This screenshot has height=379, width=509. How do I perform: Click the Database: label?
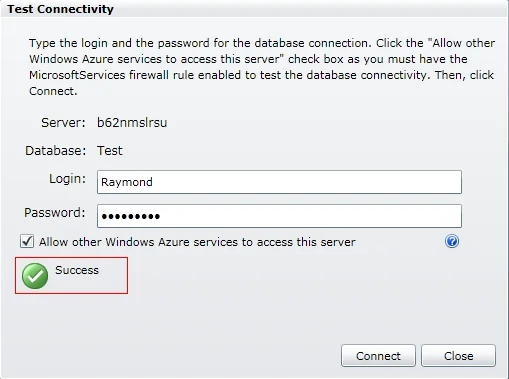tap(56, 151)
